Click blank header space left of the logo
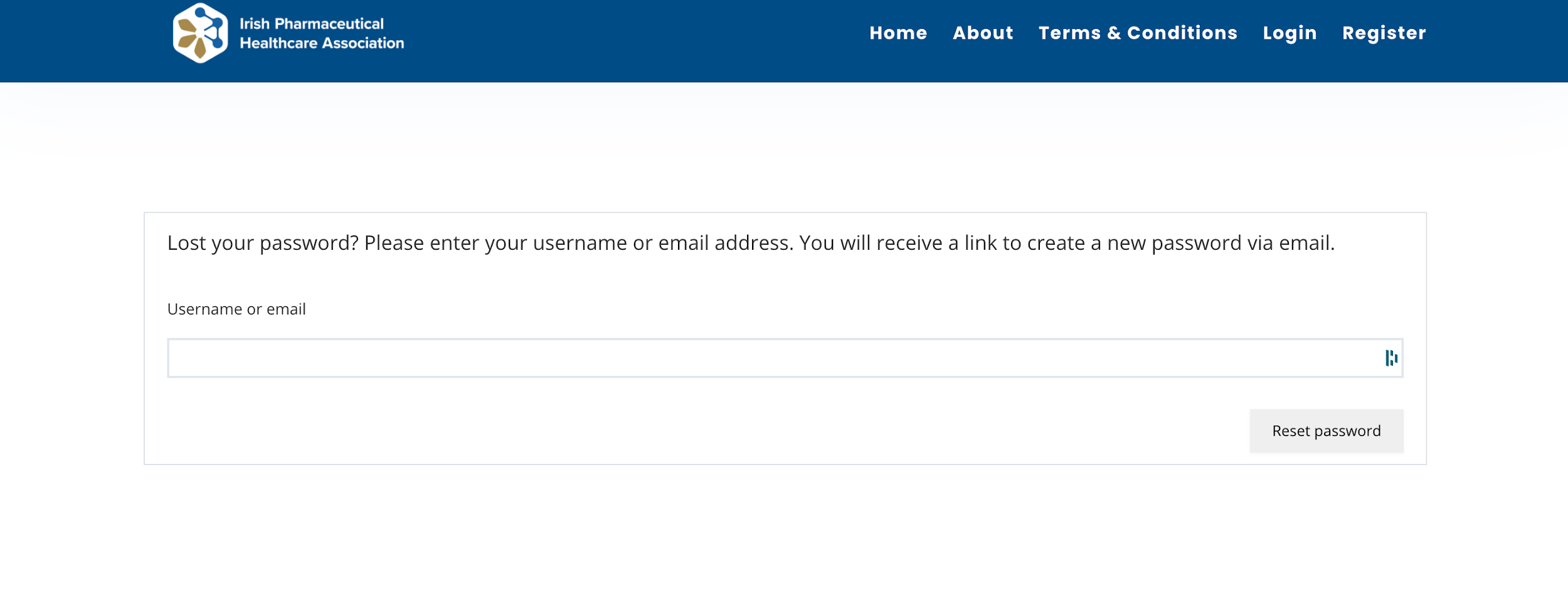Screen dimensions: 1568x590 tap(82, 38)
